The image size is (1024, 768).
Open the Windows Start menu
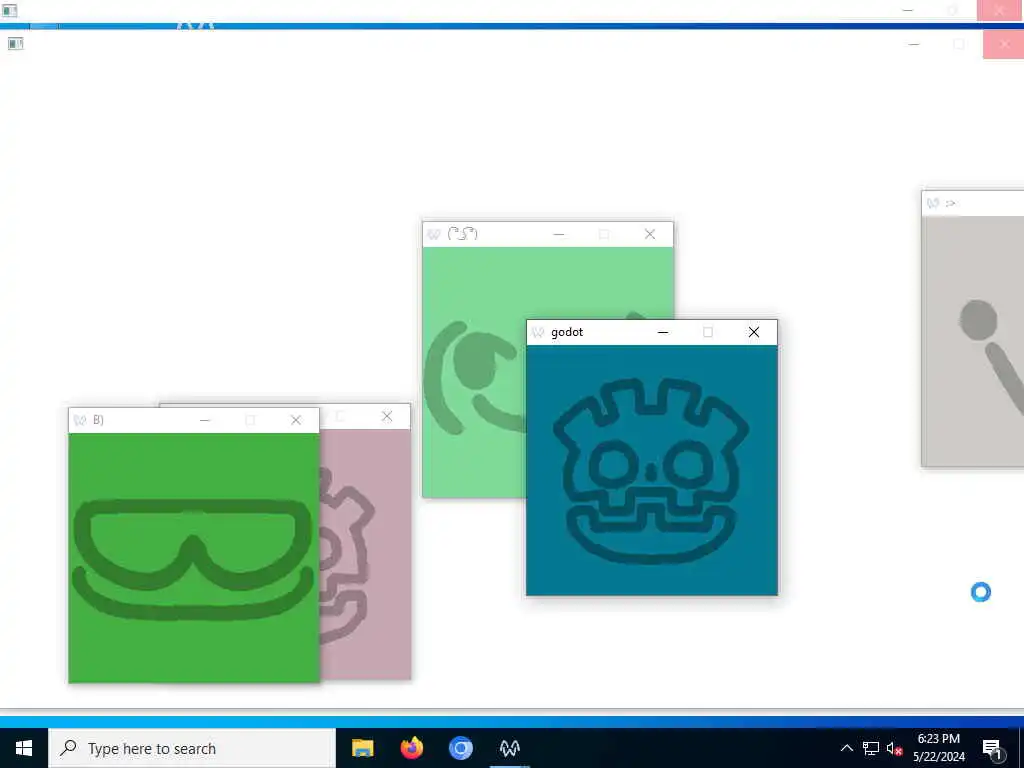pos(24,748)
